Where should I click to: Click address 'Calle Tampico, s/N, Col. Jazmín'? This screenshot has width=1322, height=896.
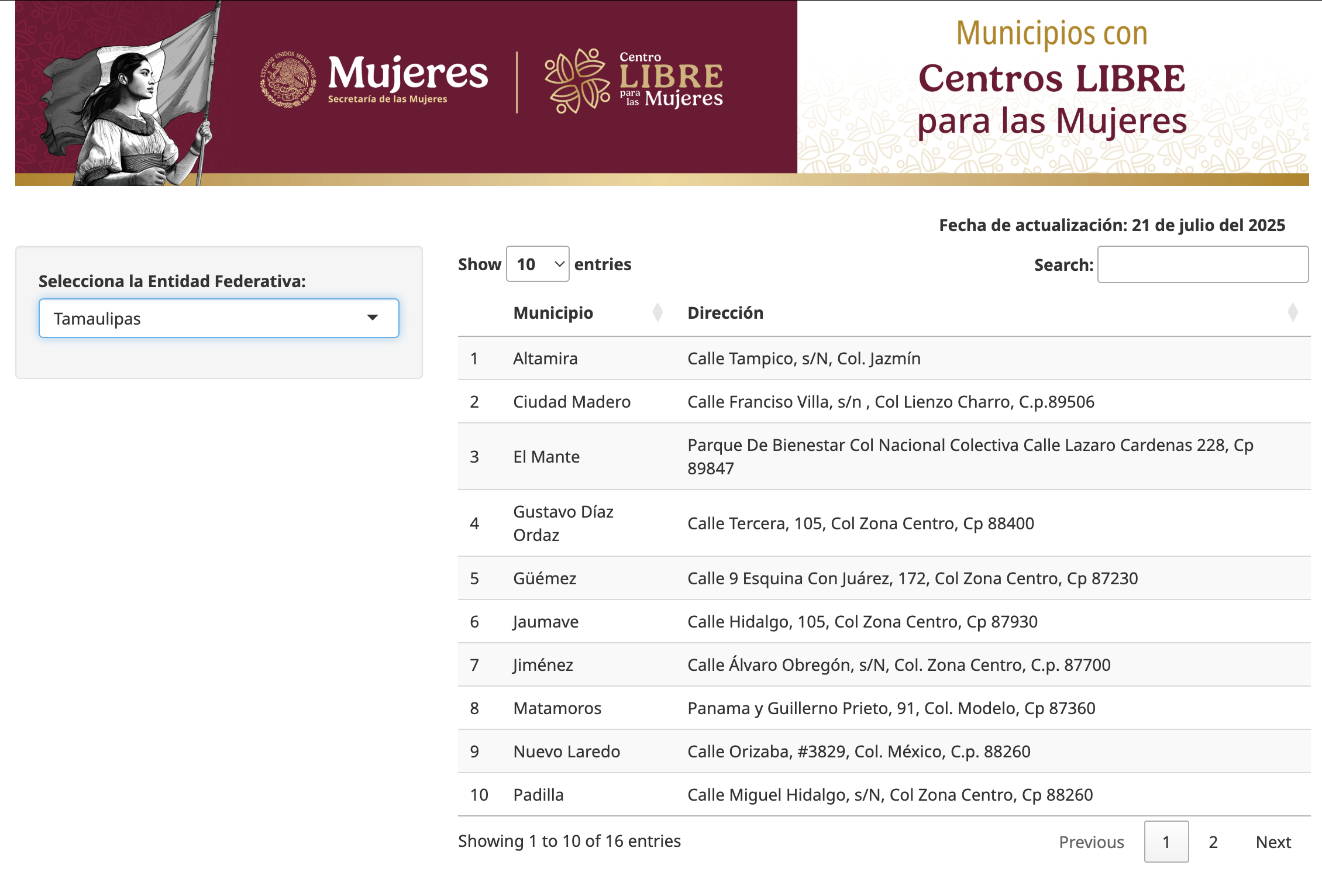(x=804, y=359)
